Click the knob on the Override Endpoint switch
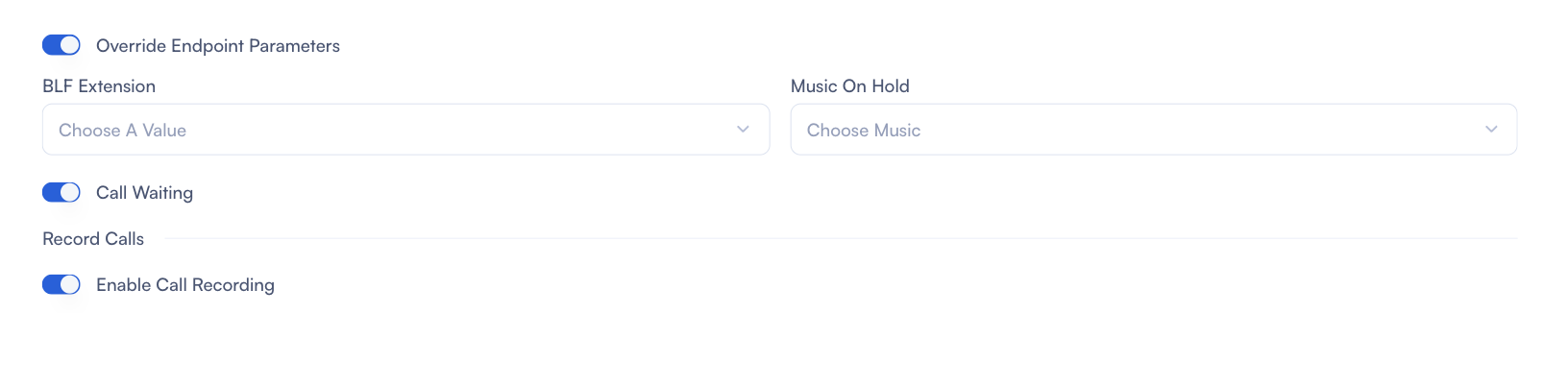 click(x=70, y=45)
